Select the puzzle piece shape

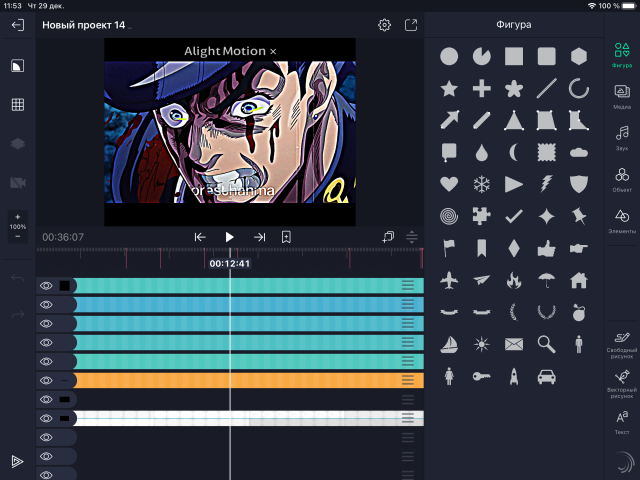[x=482, y=216]
